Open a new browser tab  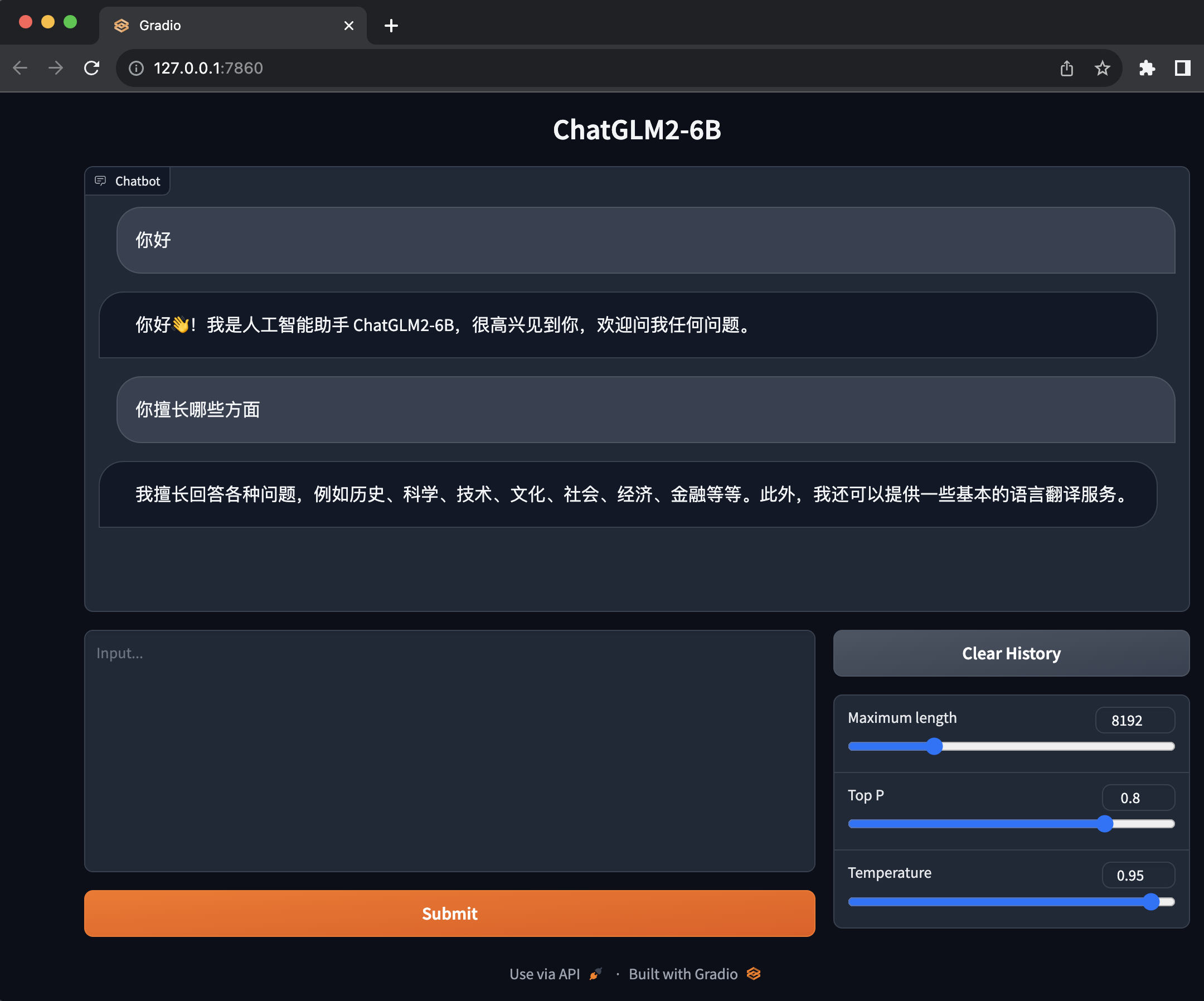point(391,25)
